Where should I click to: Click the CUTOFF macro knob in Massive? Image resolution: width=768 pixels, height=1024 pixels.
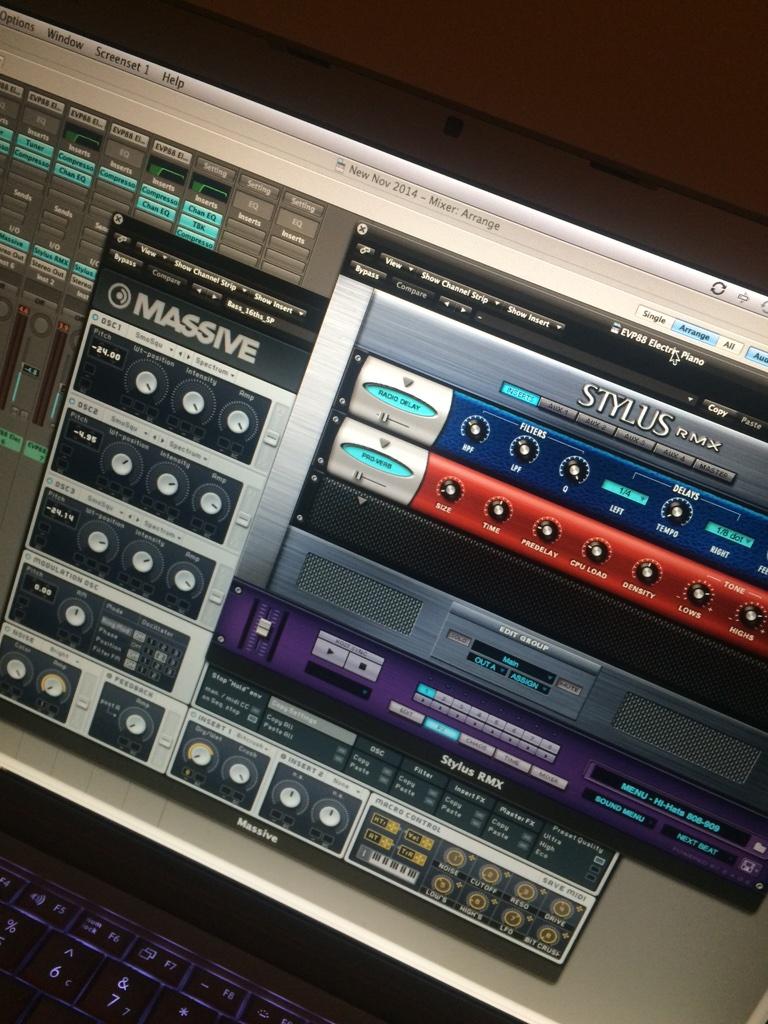488,874
